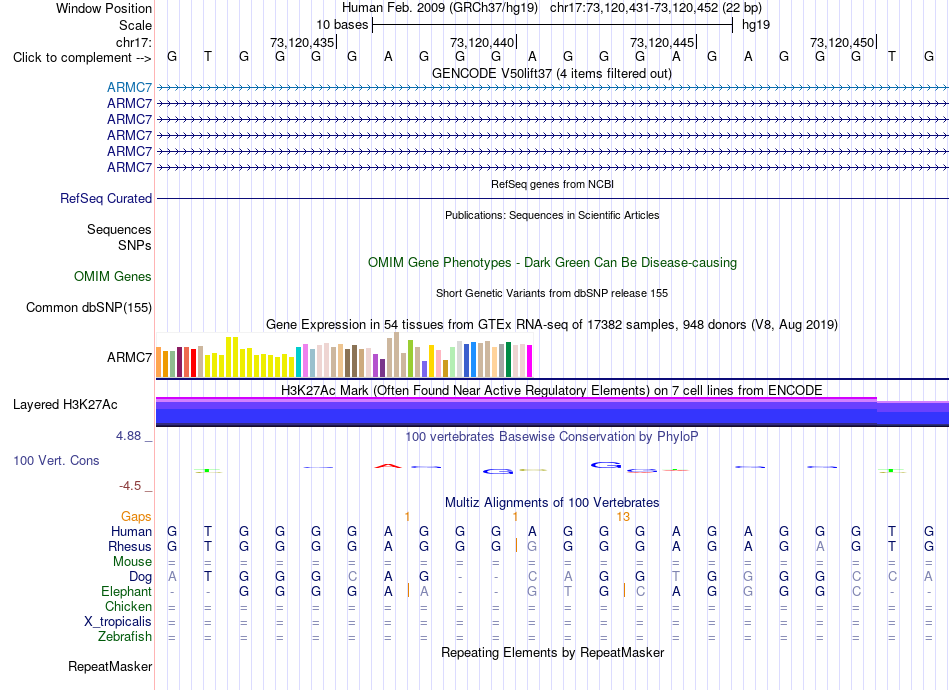Click the '10 bases' scale bar label
Viewport: 950px width, 690px height.
click(x=342, y=25)
